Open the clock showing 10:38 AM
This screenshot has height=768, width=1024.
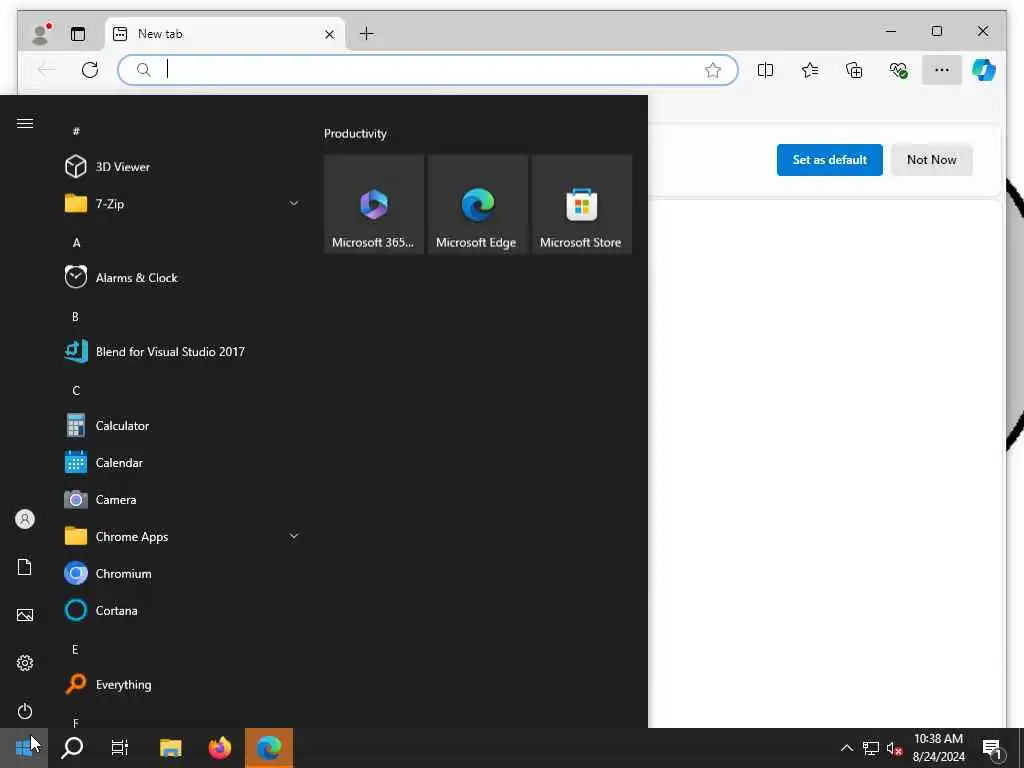click(x=938, y=748)
